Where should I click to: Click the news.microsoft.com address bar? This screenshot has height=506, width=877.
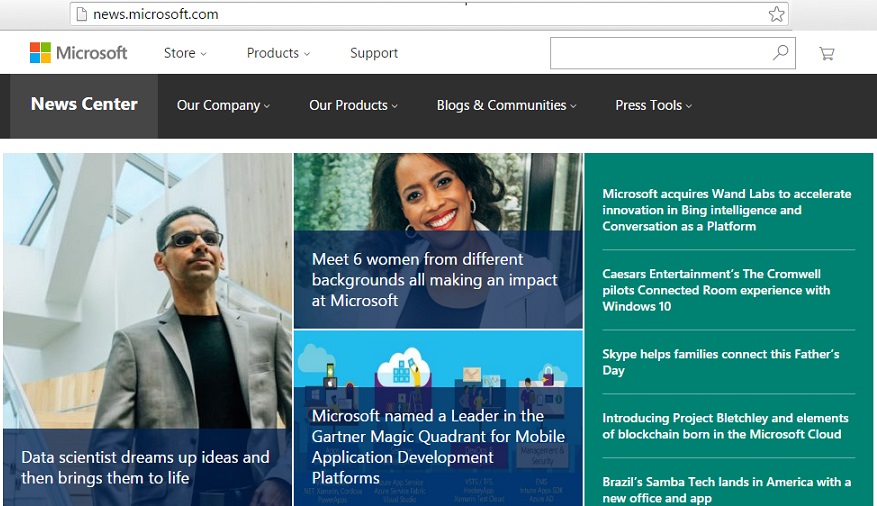[x=429, y=14]
